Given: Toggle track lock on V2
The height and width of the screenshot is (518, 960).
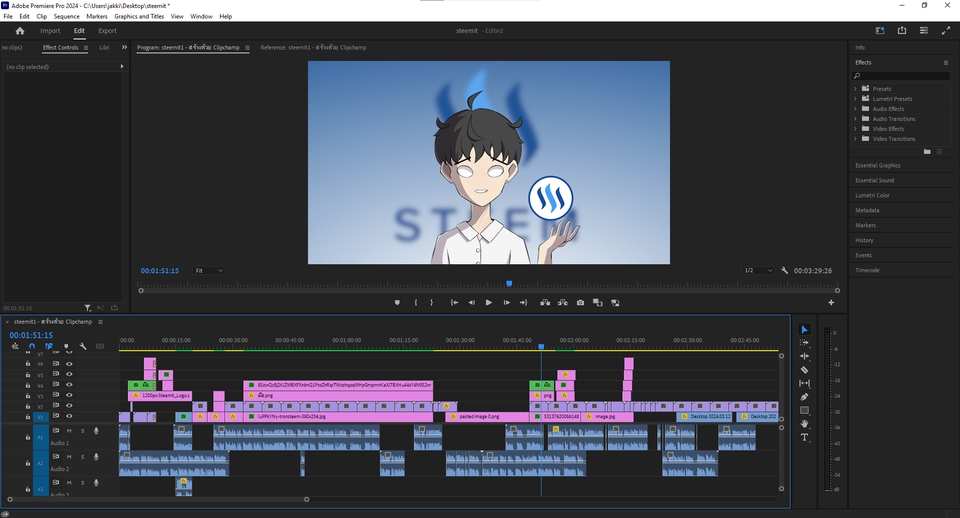Looking at the screenshot, I should tap(28, 406).
